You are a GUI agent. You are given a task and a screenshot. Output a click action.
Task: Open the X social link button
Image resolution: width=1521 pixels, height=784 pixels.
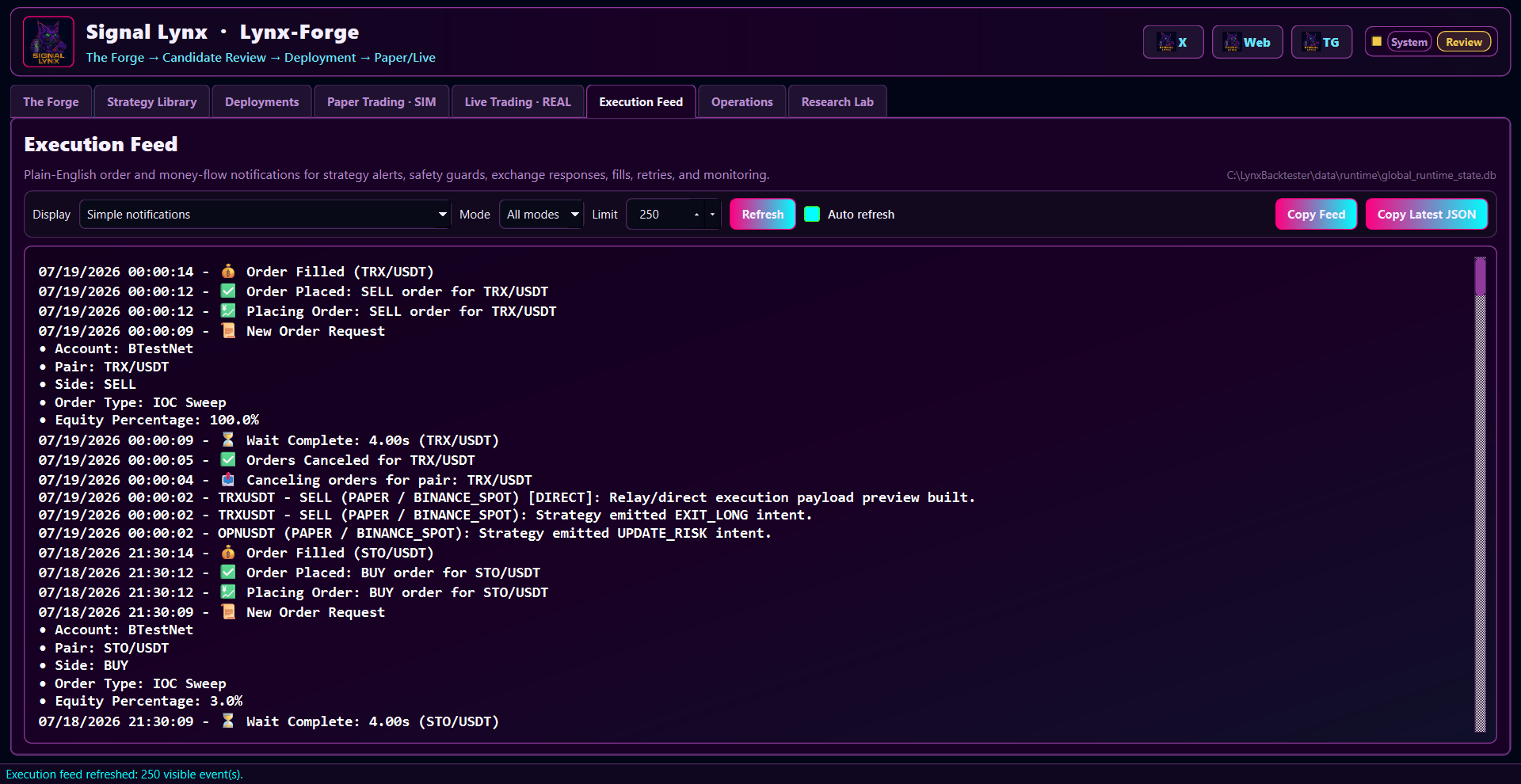point(1173,42)
